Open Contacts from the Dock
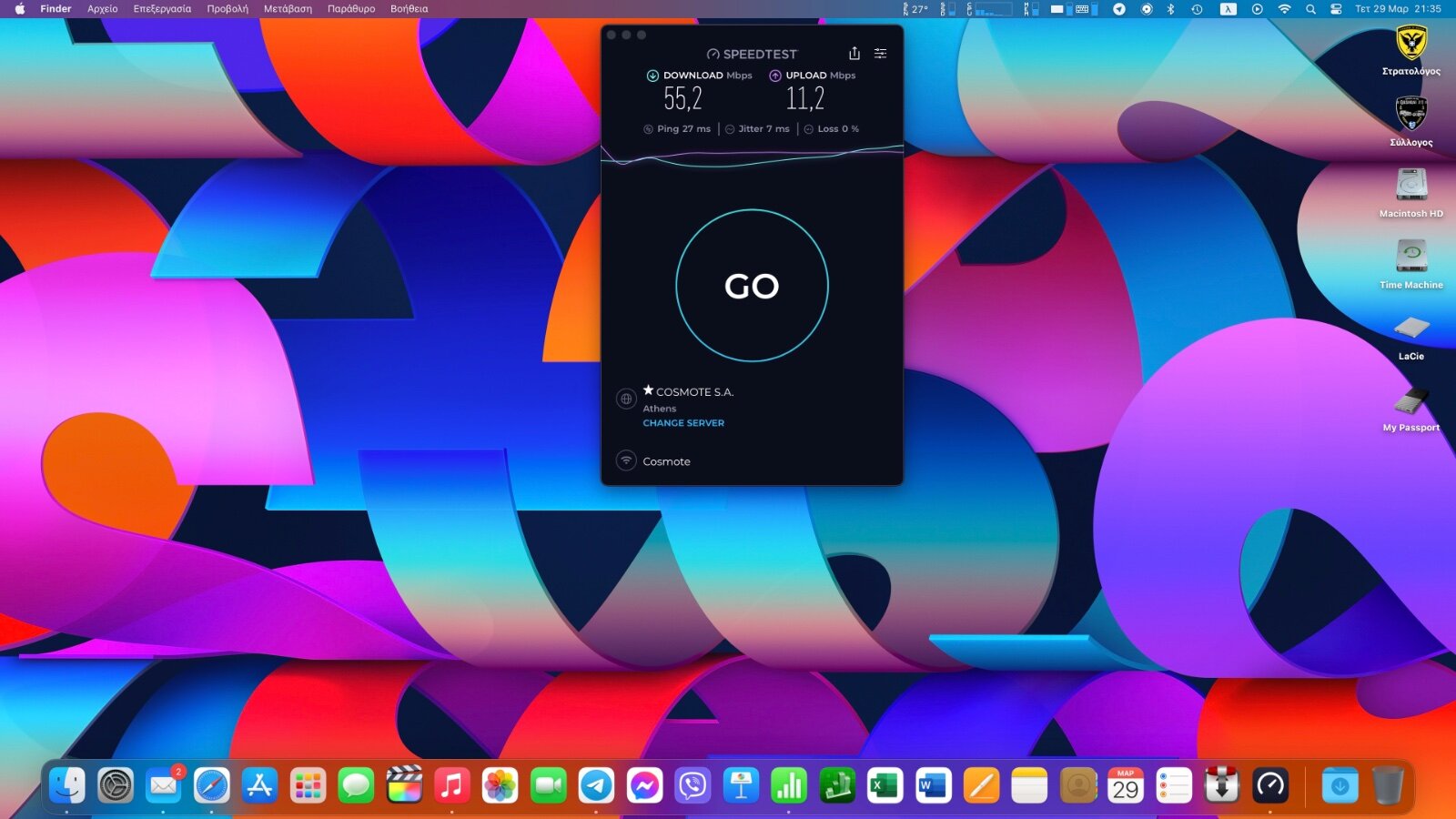 1078,784
